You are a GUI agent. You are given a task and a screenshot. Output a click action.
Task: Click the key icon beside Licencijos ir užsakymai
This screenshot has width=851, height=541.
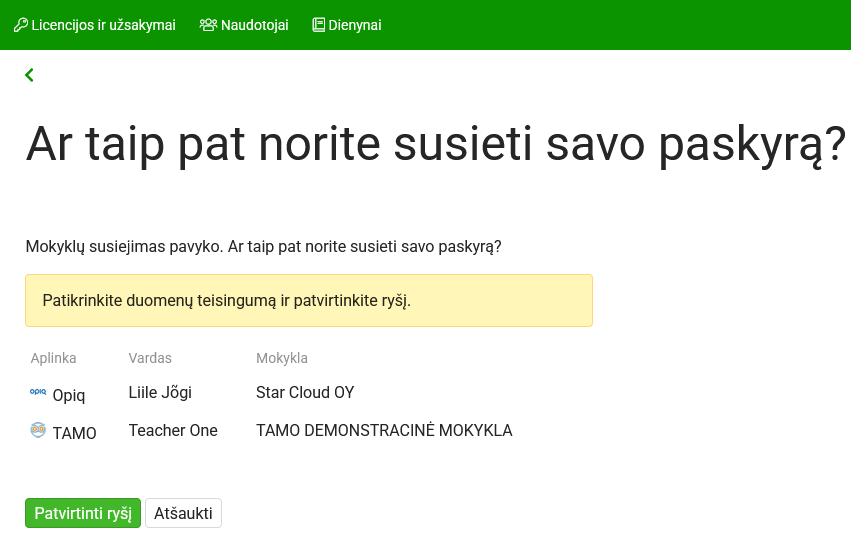20,25
